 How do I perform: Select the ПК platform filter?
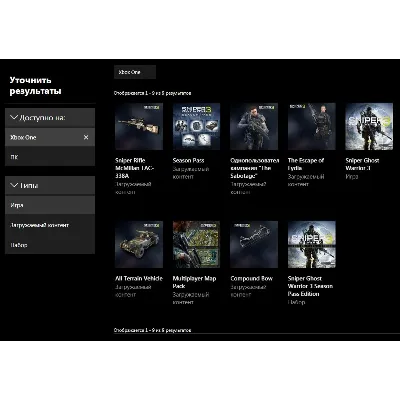click(50, 157)
